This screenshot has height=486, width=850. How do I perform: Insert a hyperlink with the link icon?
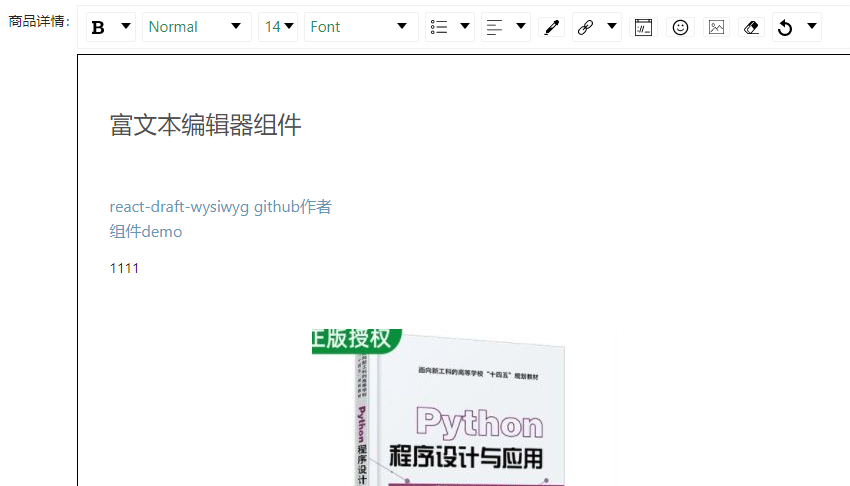(x=585, y=27)
